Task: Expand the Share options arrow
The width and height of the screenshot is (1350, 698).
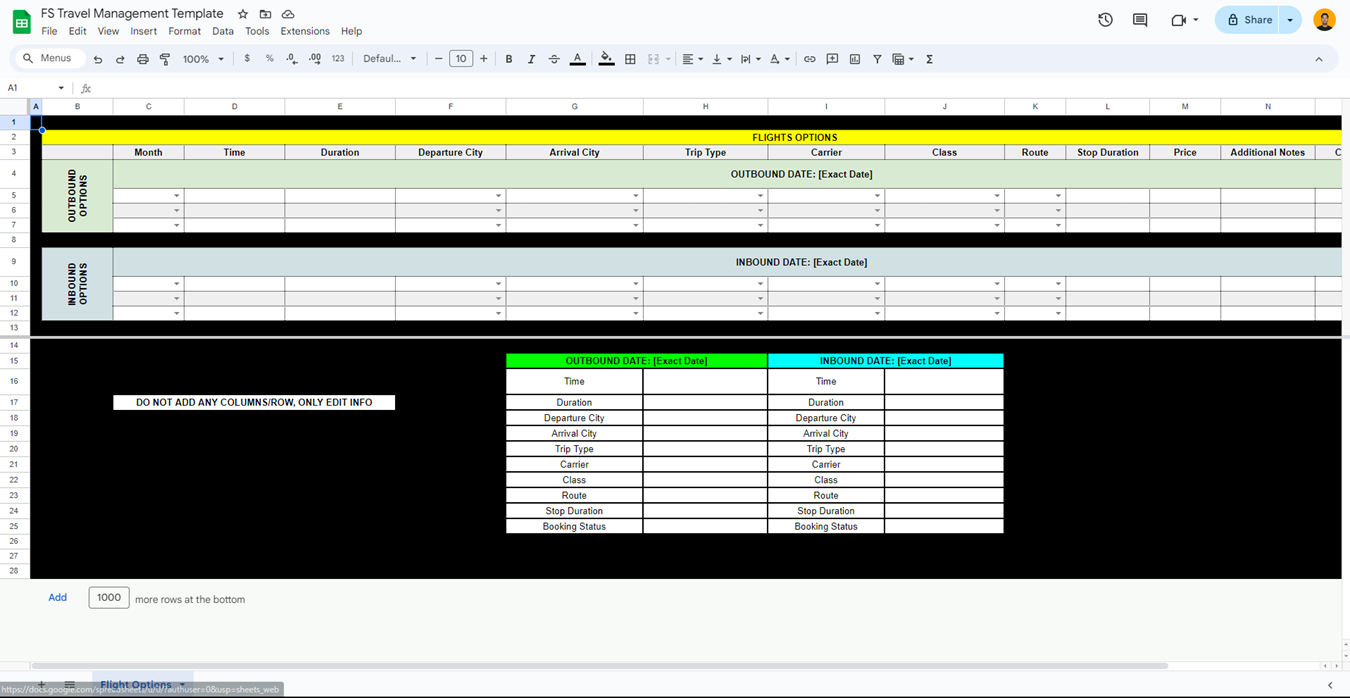Action: pos(1290,20)
